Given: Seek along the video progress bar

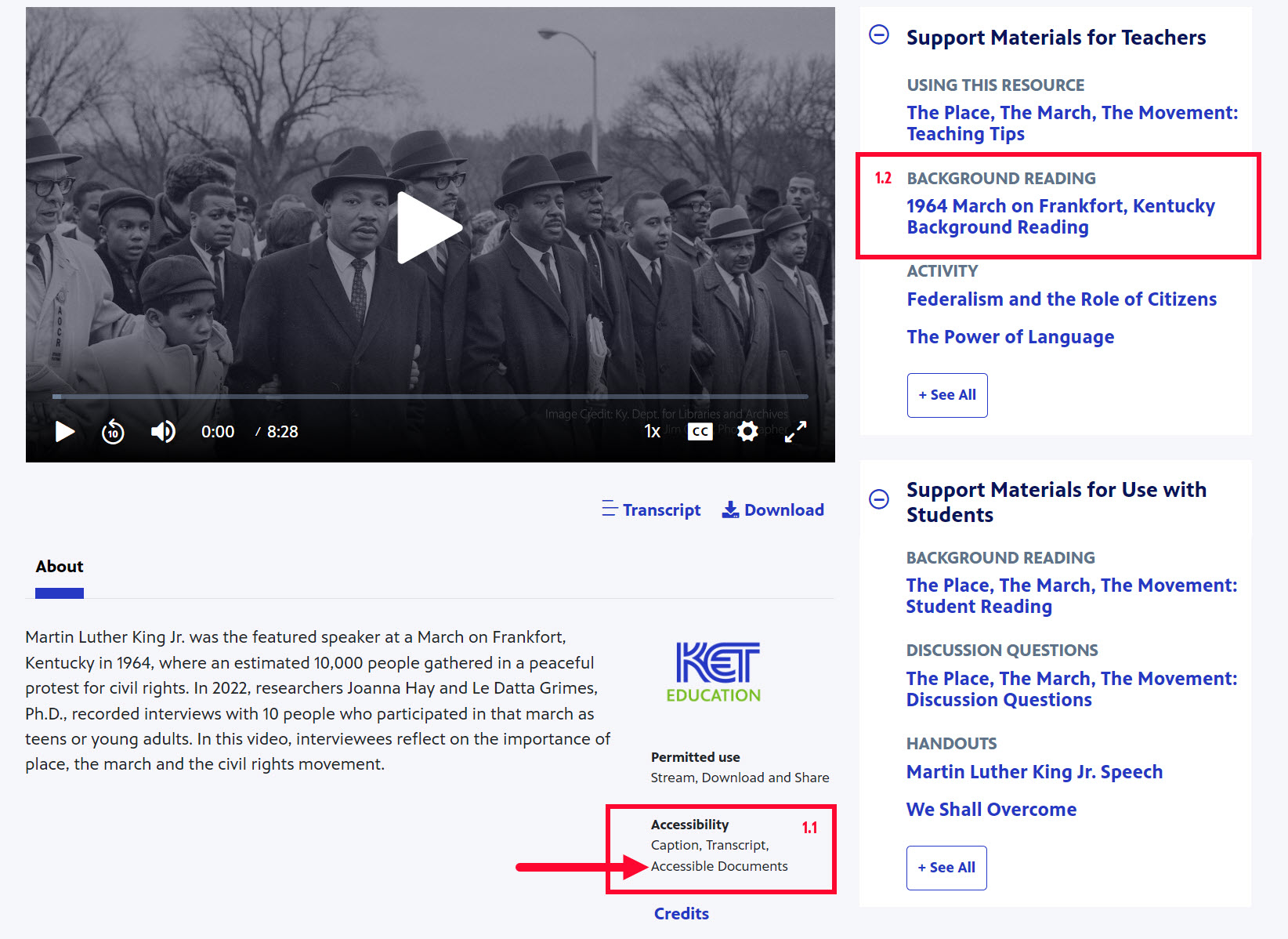Looking at the screenshot, I should click(x=430, y=397).
